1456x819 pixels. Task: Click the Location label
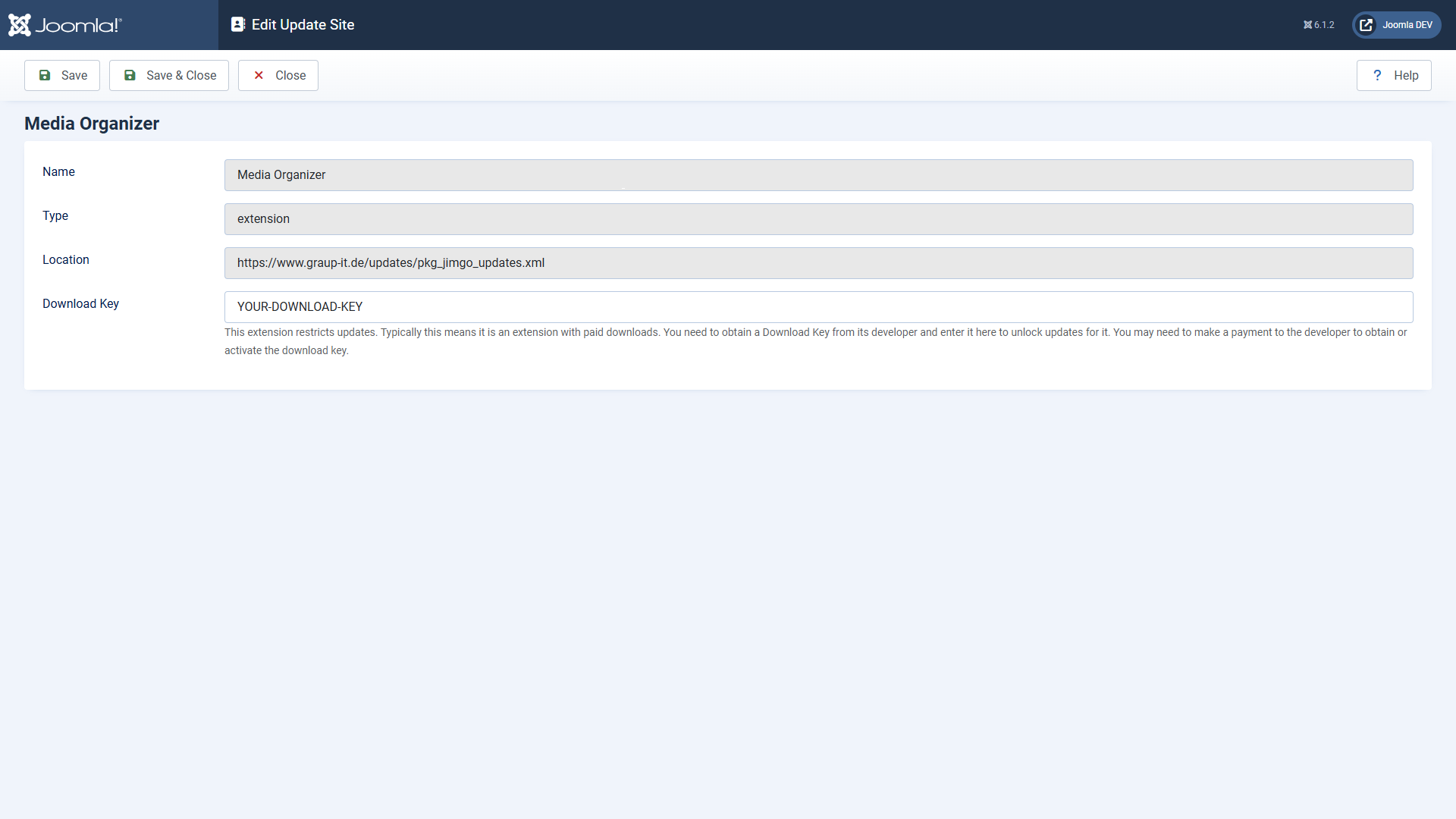click(x=66, y=259)
